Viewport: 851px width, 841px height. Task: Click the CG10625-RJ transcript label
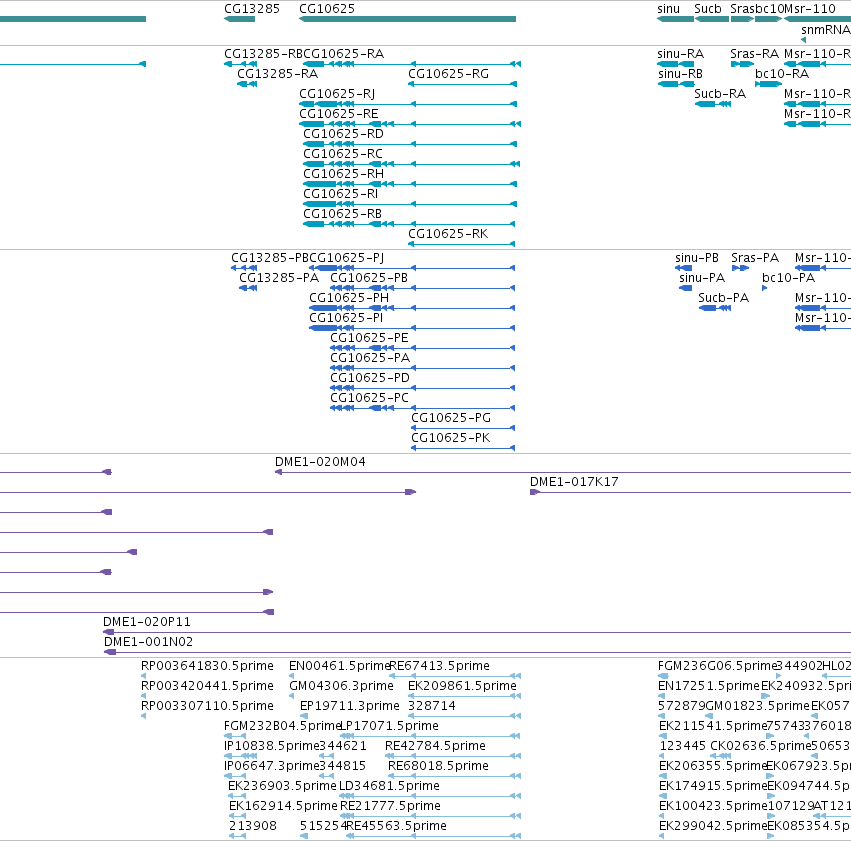point(337,94)
